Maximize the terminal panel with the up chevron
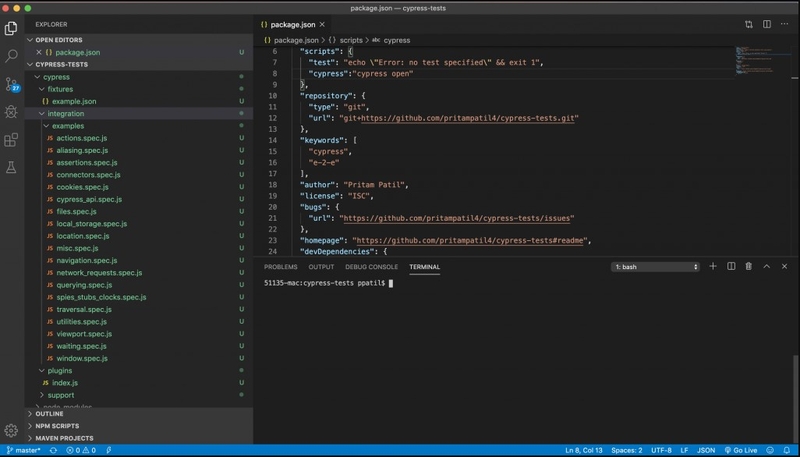 tap(766, 266)
